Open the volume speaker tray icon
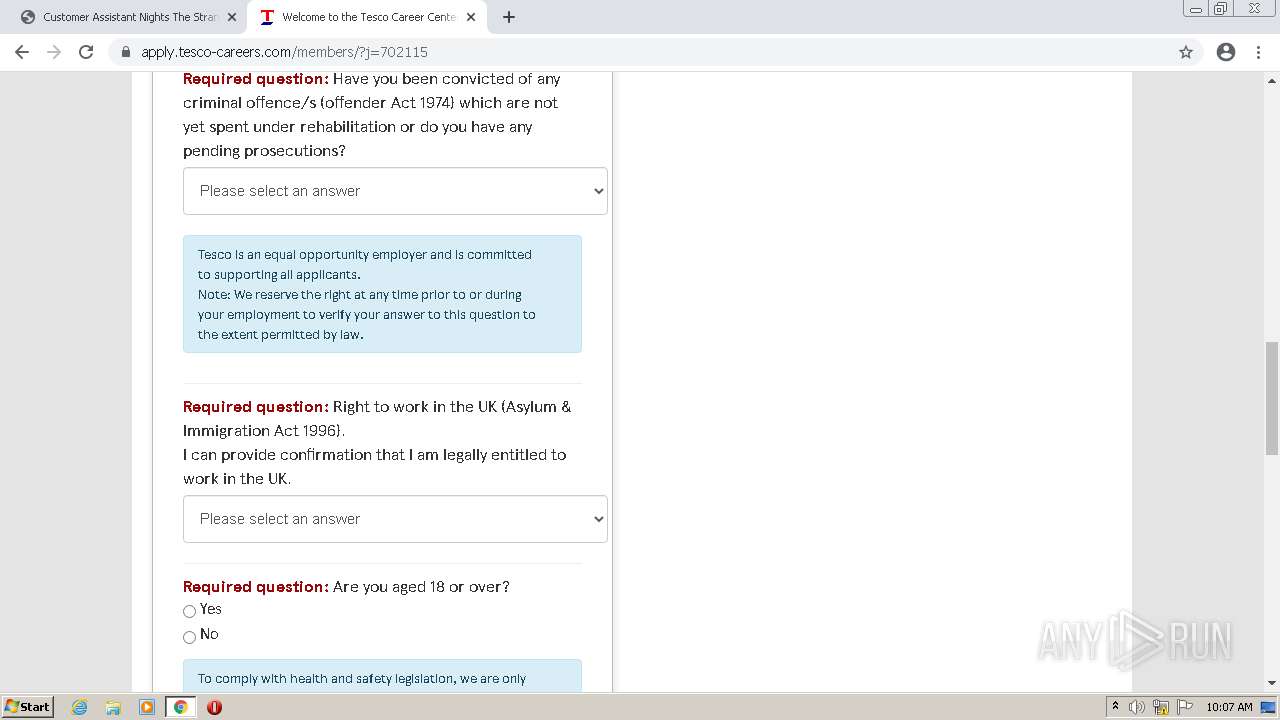Viewport: 1280px width, 720px height. click(x=1137, y=707)
